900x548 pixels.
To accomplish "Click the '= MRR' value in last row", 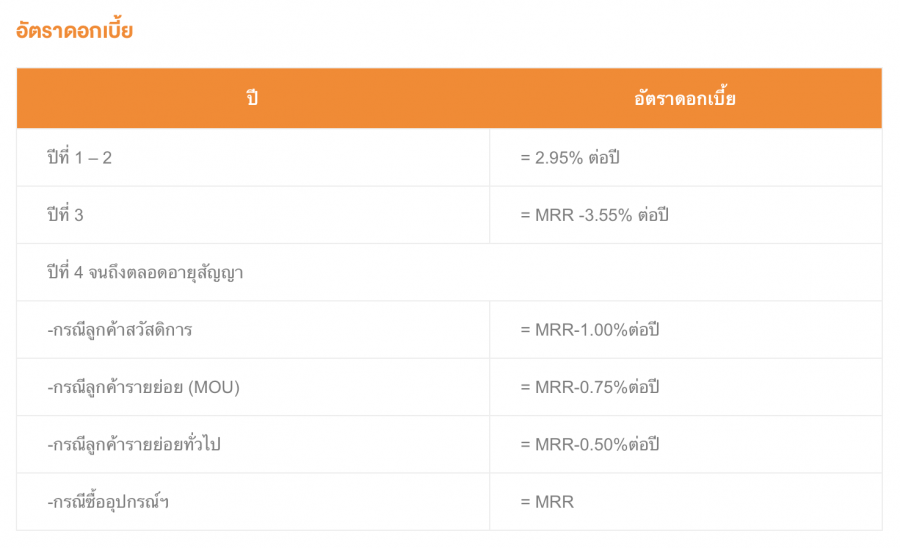I will (x=547, y=502).
